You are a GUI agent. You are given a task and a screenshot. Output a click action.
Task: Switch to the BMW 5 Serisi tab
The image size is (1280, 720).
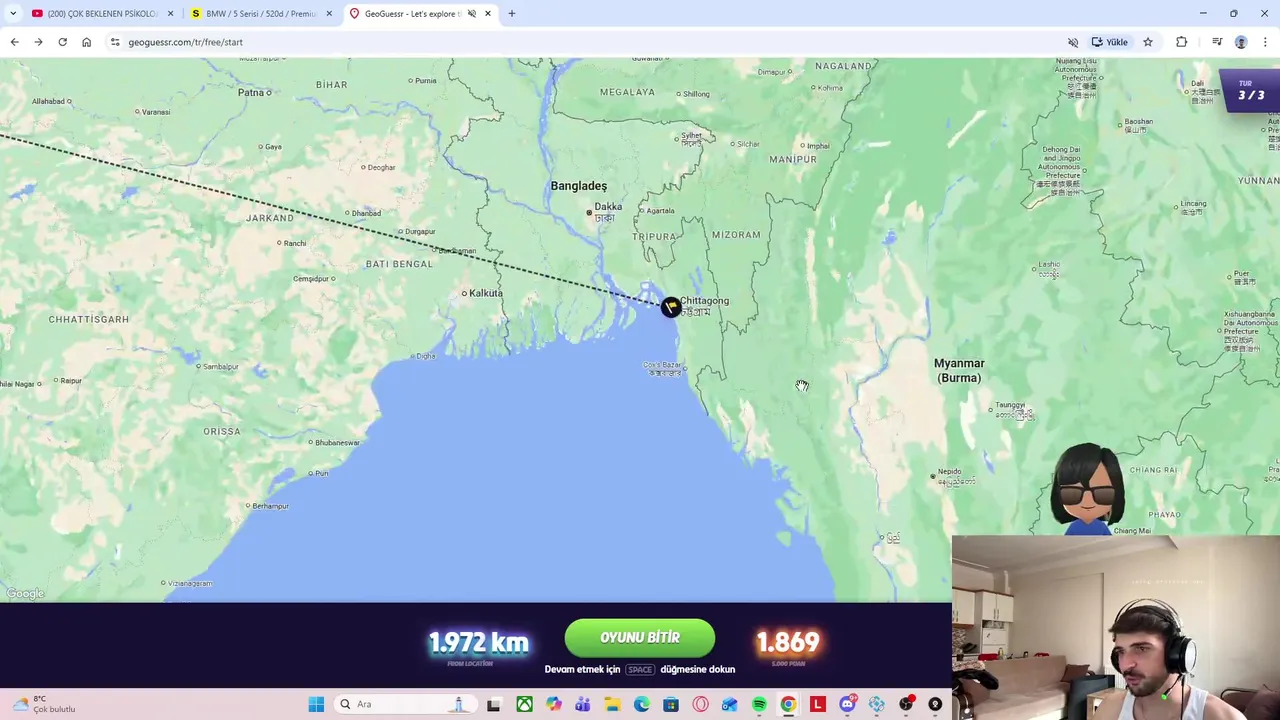262,14
